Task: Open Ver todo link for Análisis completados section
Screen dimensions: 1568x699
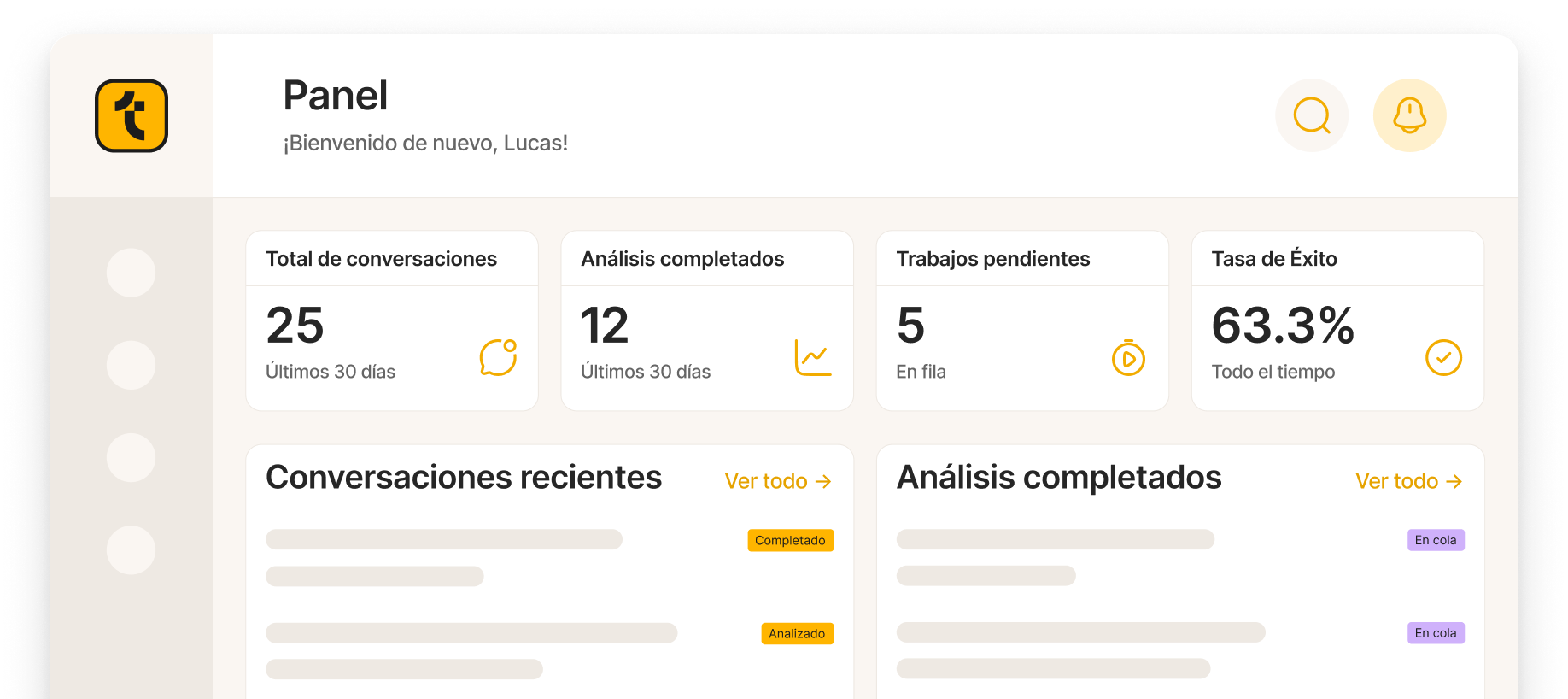Action: pyautogui.click(x=1409, y=481)
